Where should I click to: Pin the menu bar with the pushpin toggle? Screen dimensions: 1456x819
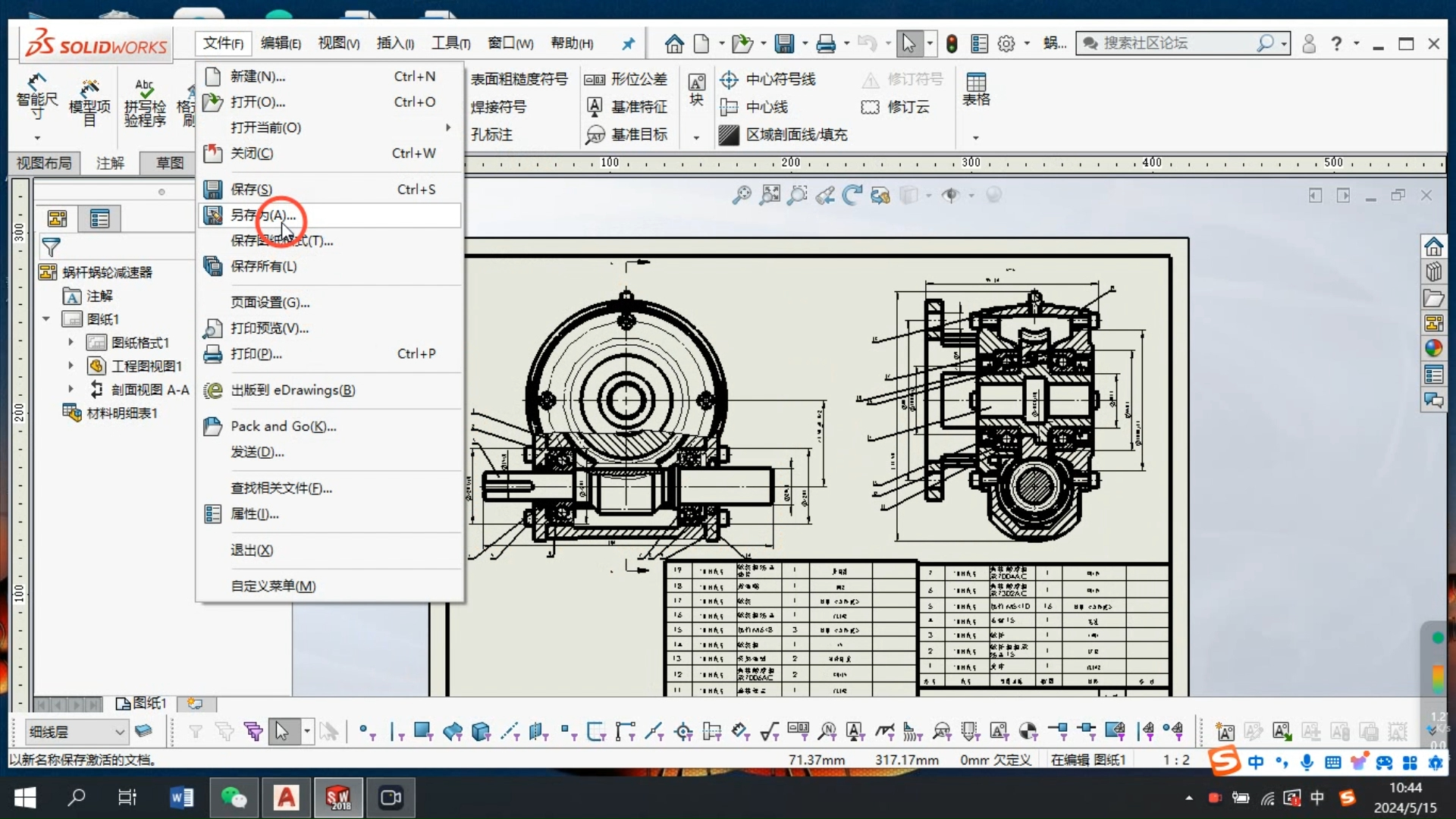point(627,43)
